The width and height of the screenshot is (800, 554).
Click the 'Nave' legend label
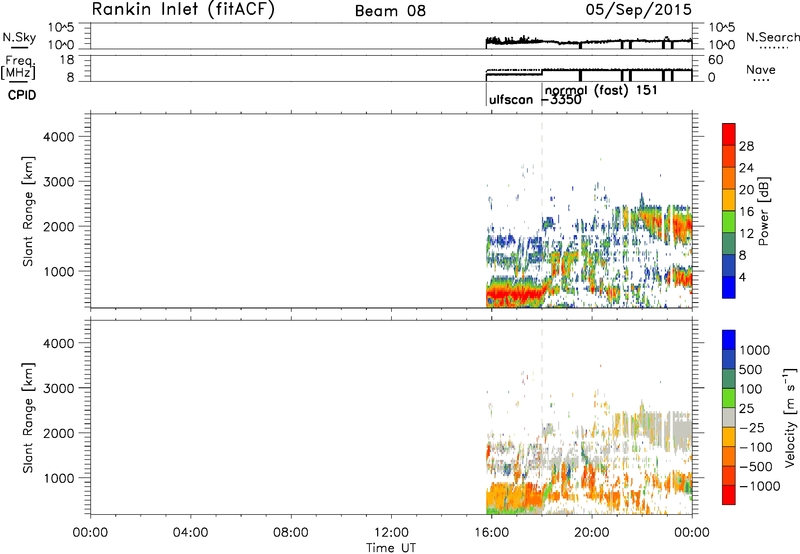pyautogui.click(x=761, y=70)
